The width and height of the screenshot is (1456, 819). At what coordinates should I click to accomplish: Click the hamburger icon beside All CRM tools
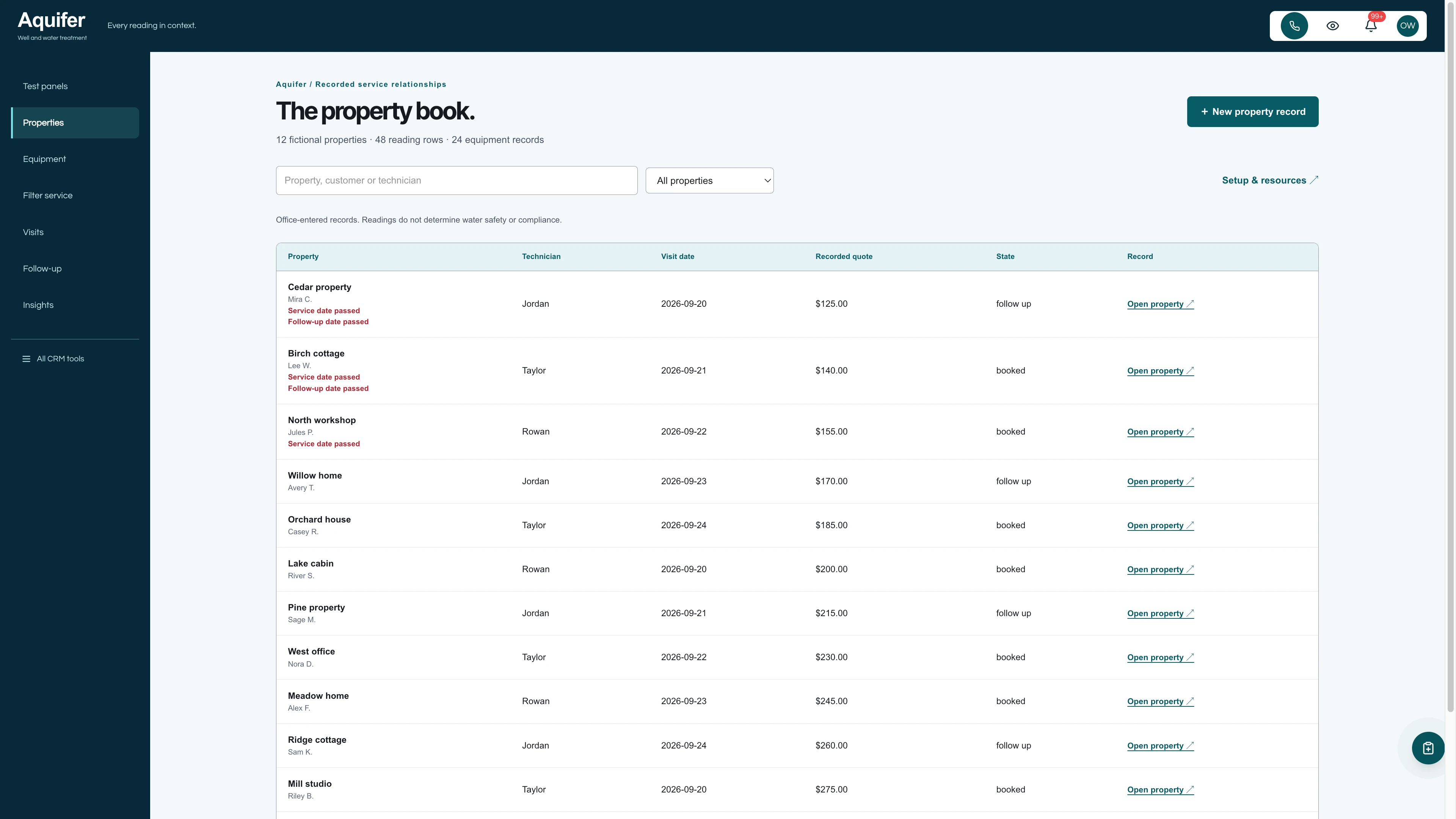(x=26, y=359)
